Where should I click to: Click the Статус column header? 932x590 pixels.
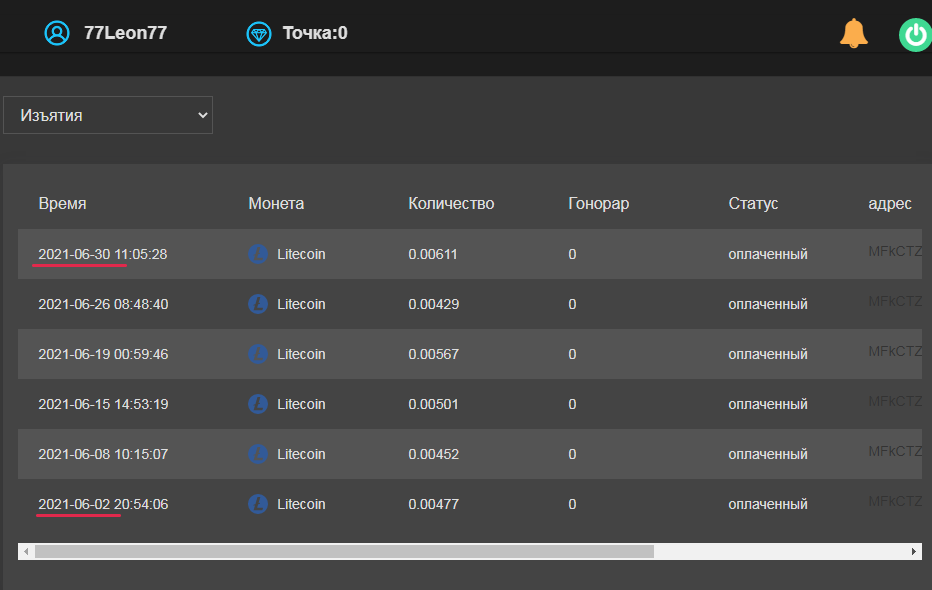(753, 203)
